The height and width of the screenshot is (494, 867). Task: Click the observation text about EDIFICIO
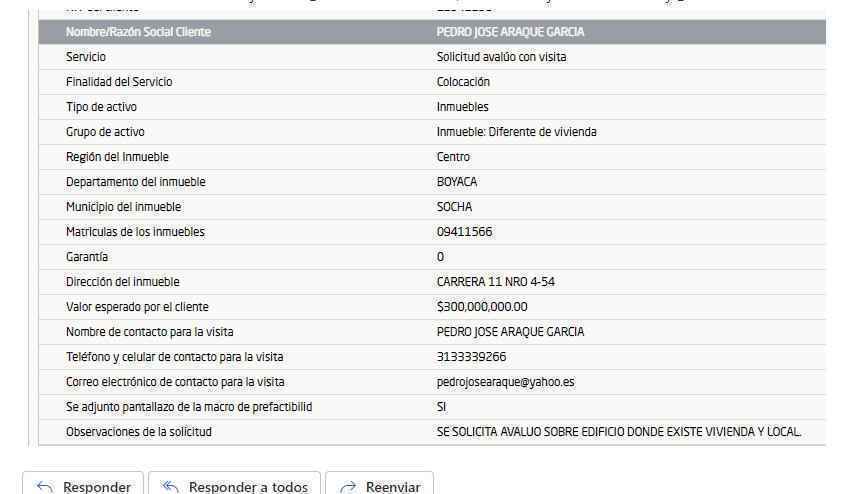point(618,432)
